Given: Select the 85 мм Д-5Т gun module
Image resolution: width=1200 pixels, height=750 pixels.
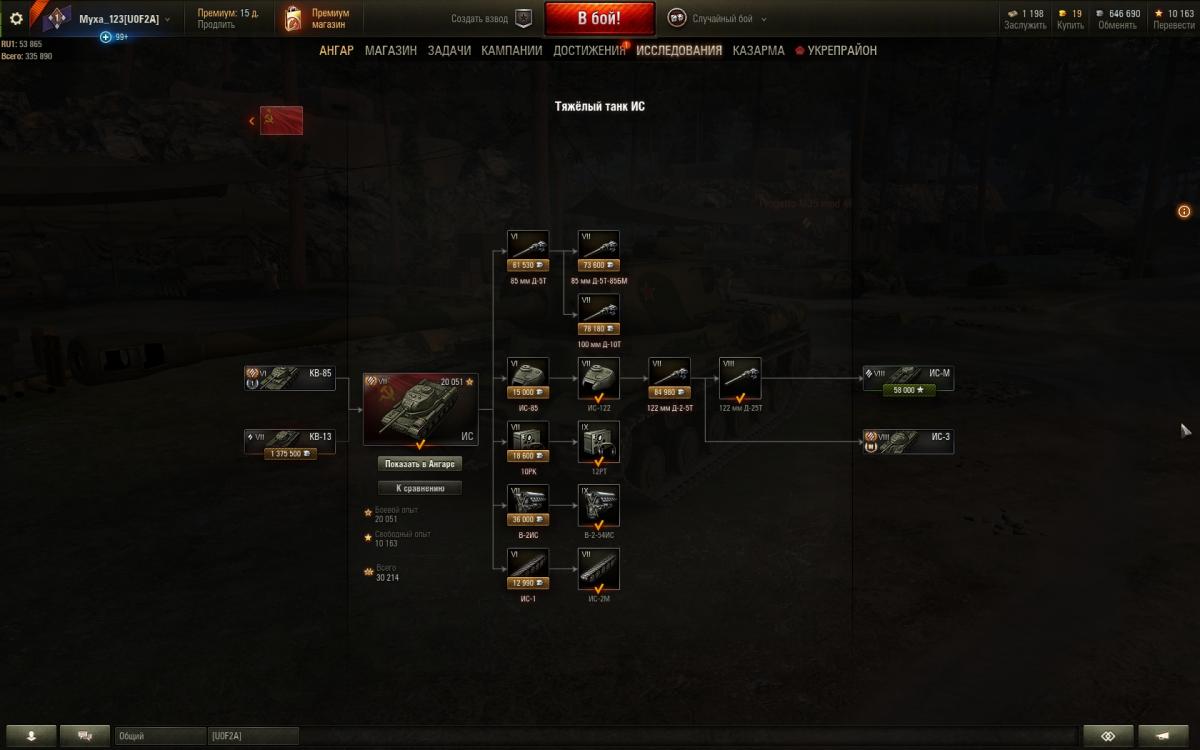Looking at the screenshot, I should 528,251.
